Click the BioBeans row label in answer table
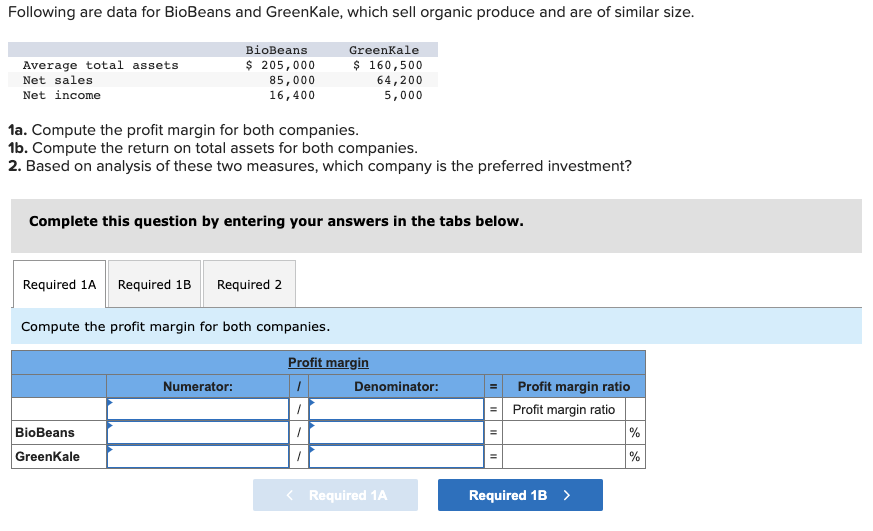 (x=45, y=432)
